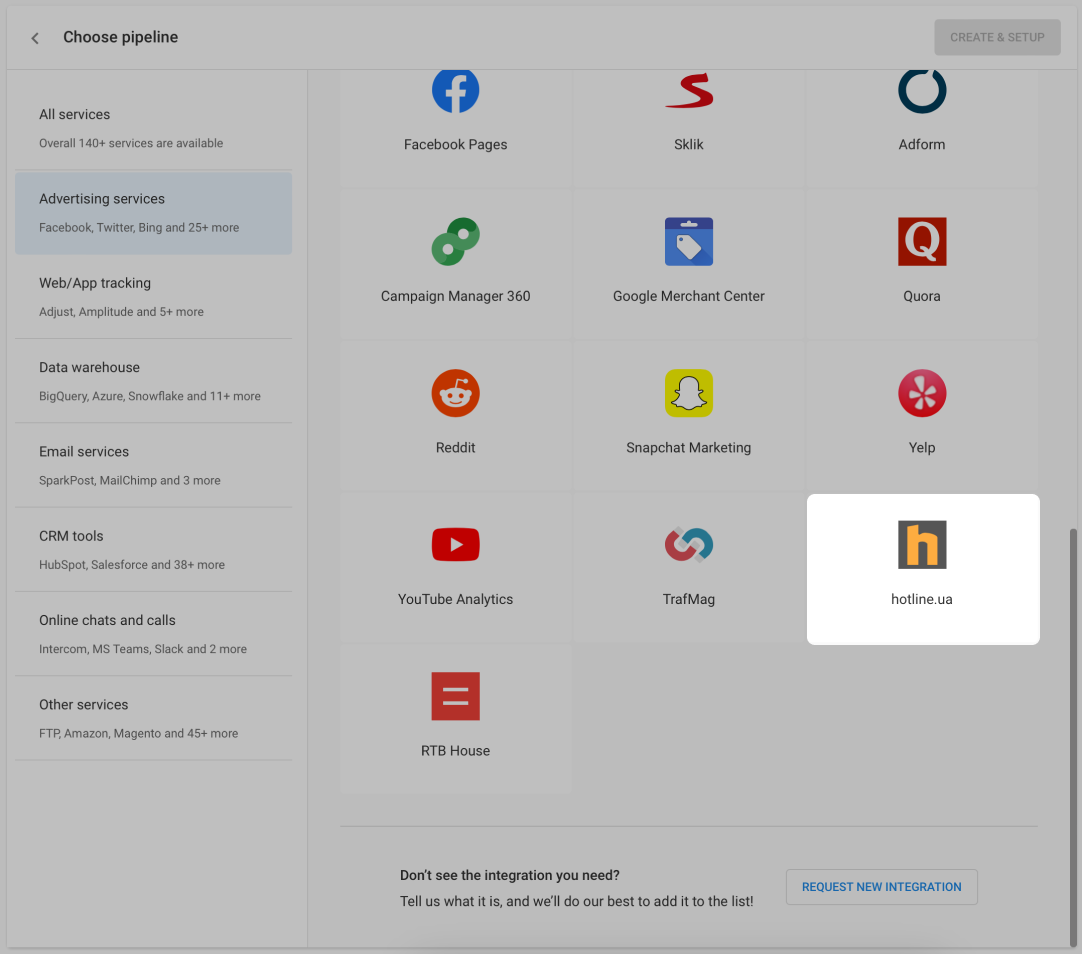
Task: Choose the Google Merchant Center tag icon
Action: coord(689,241)
